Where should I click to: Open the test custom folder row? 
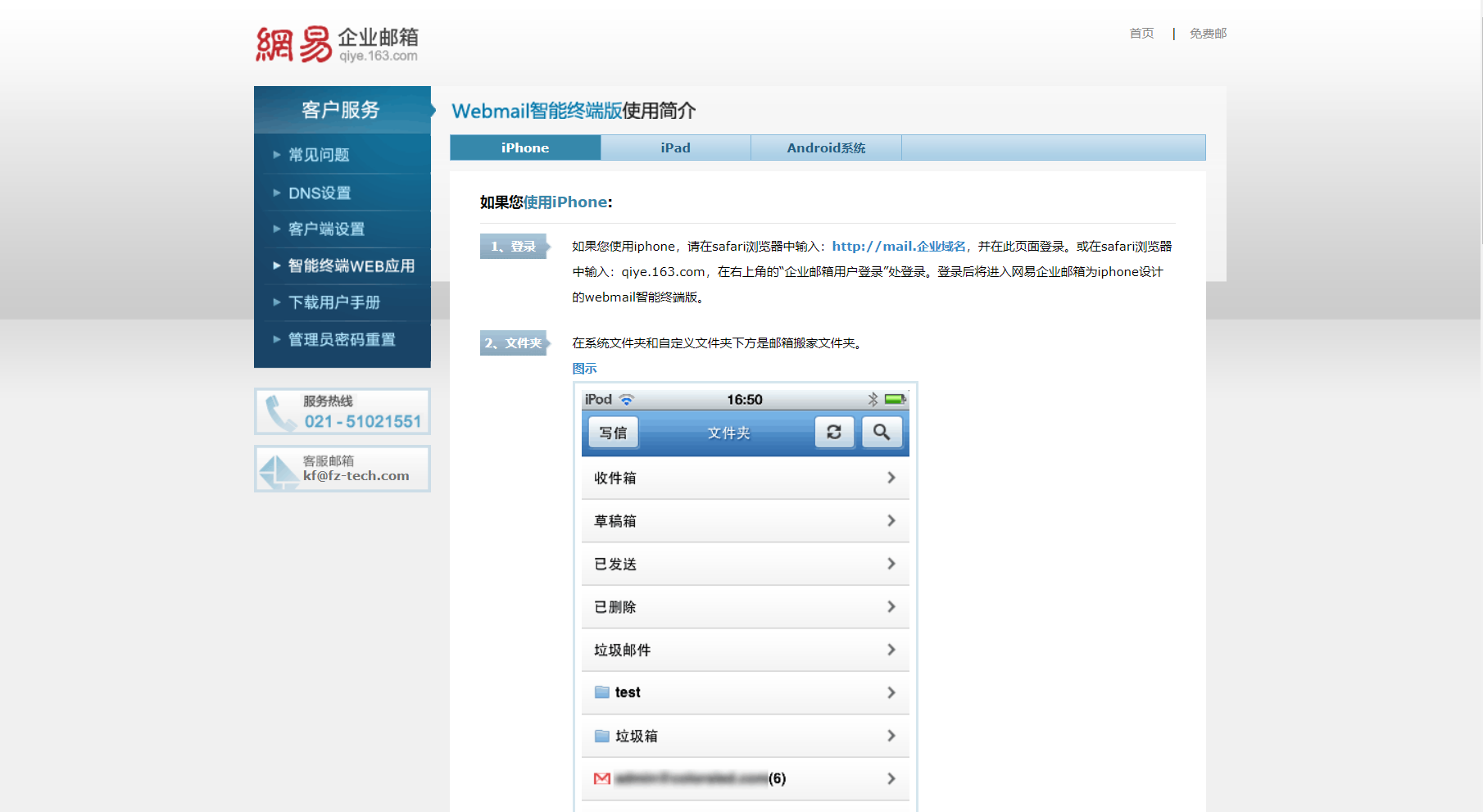coord(746,693)
